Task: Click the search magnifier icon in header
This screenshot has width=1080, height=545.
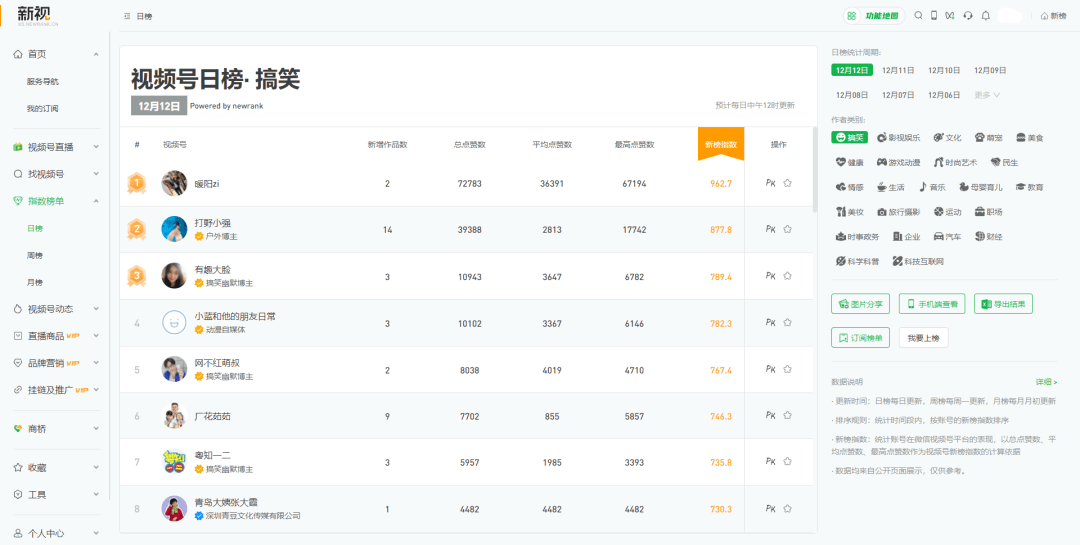Action: tap(918, 16)
